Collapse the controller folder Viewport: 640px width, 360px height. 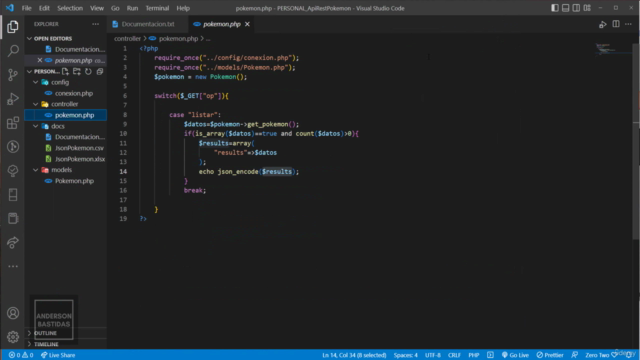coord(65,104)
